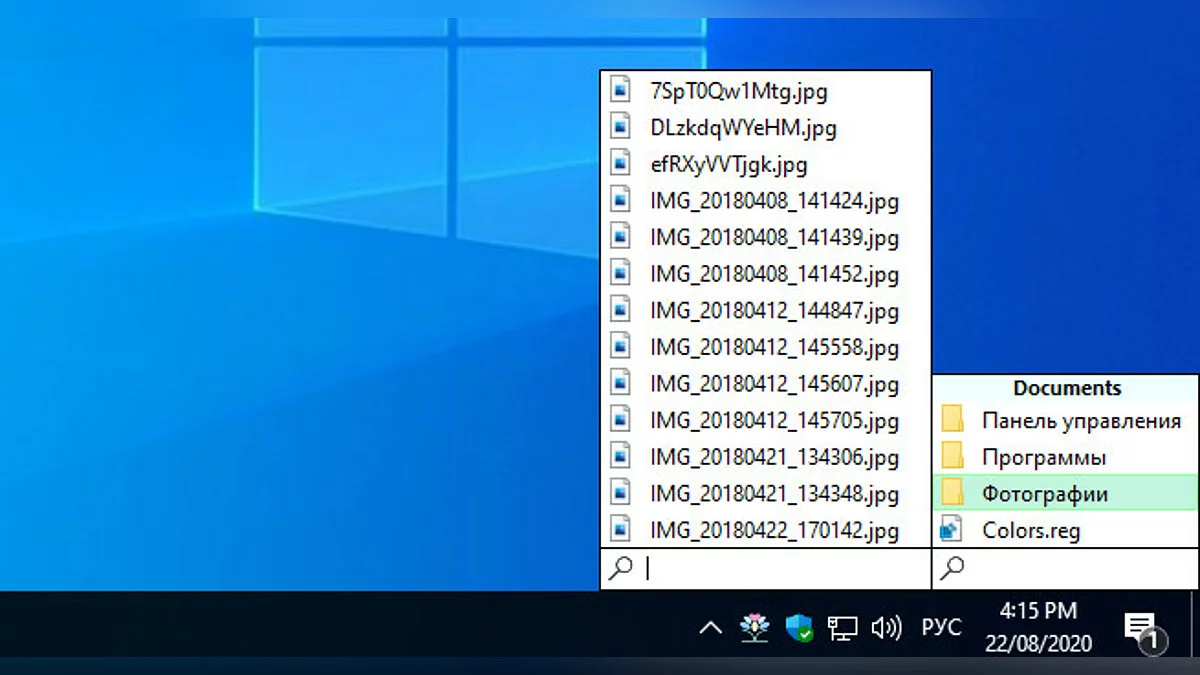Switch input language via РУС indicator
The image size is (1200, 675).
pos(941,628)
